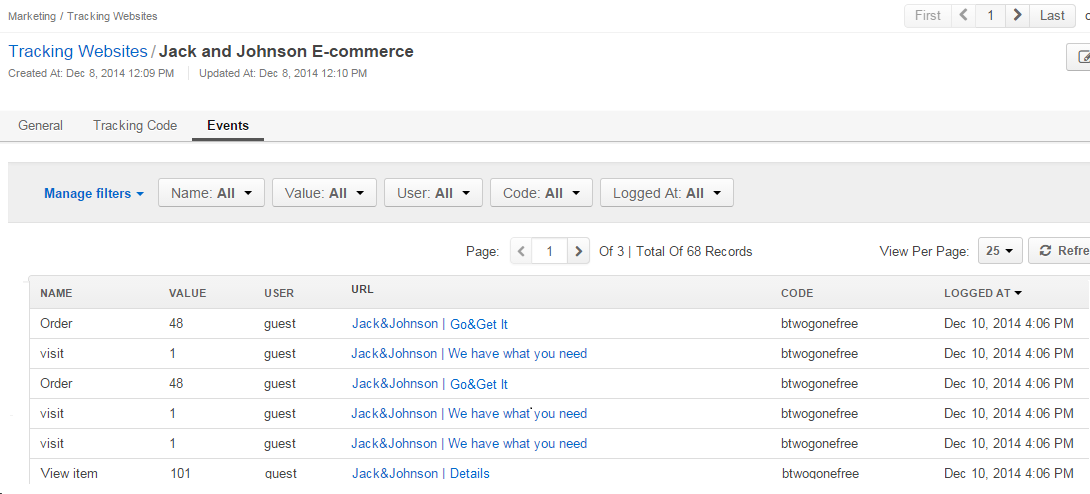Expand the Name: All filter
1090x494 pixels.
tap(211, 193)
